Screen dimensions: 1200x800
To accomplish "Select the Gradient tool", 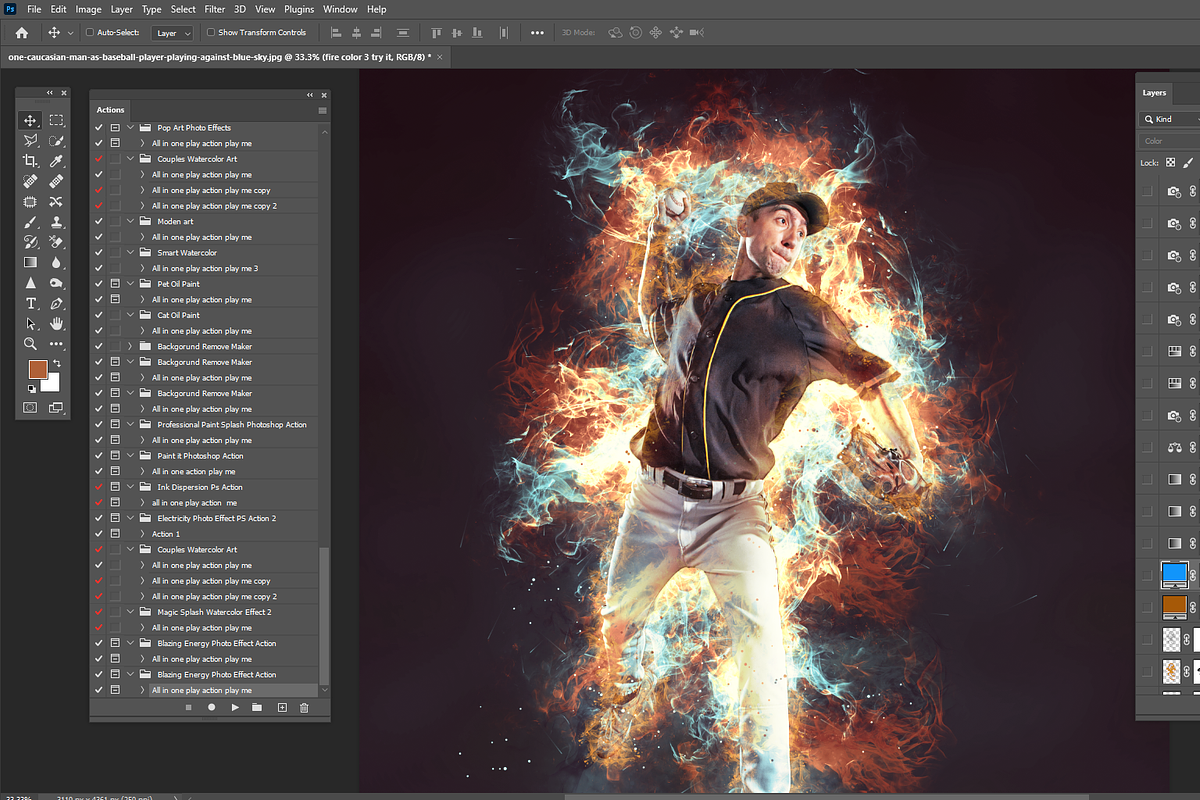I will [30, 262].
